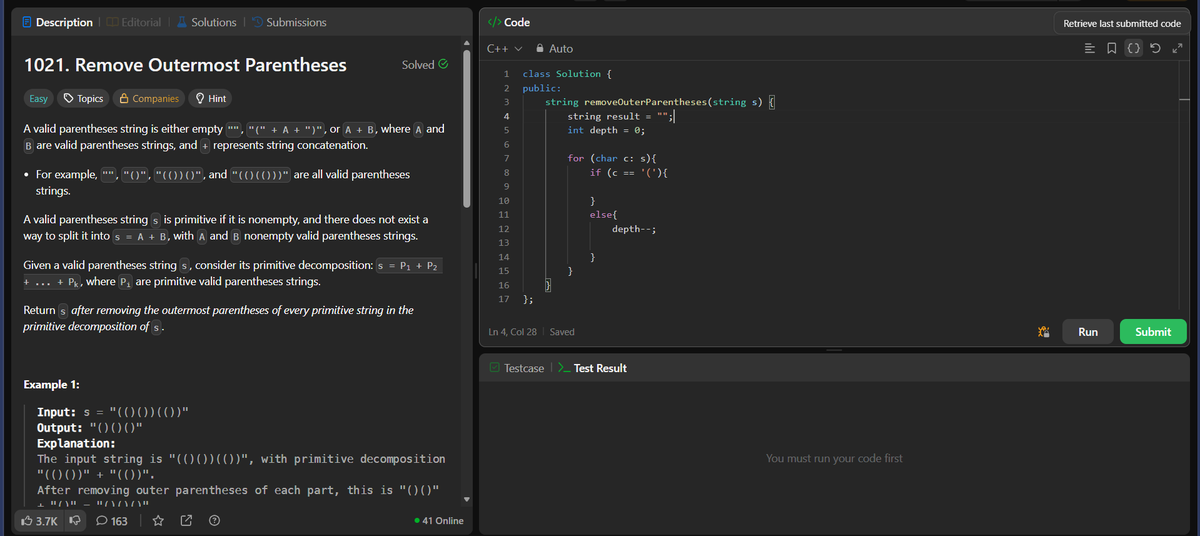
Task: Switch to the Submissions tab
Action: coord(288,22)
